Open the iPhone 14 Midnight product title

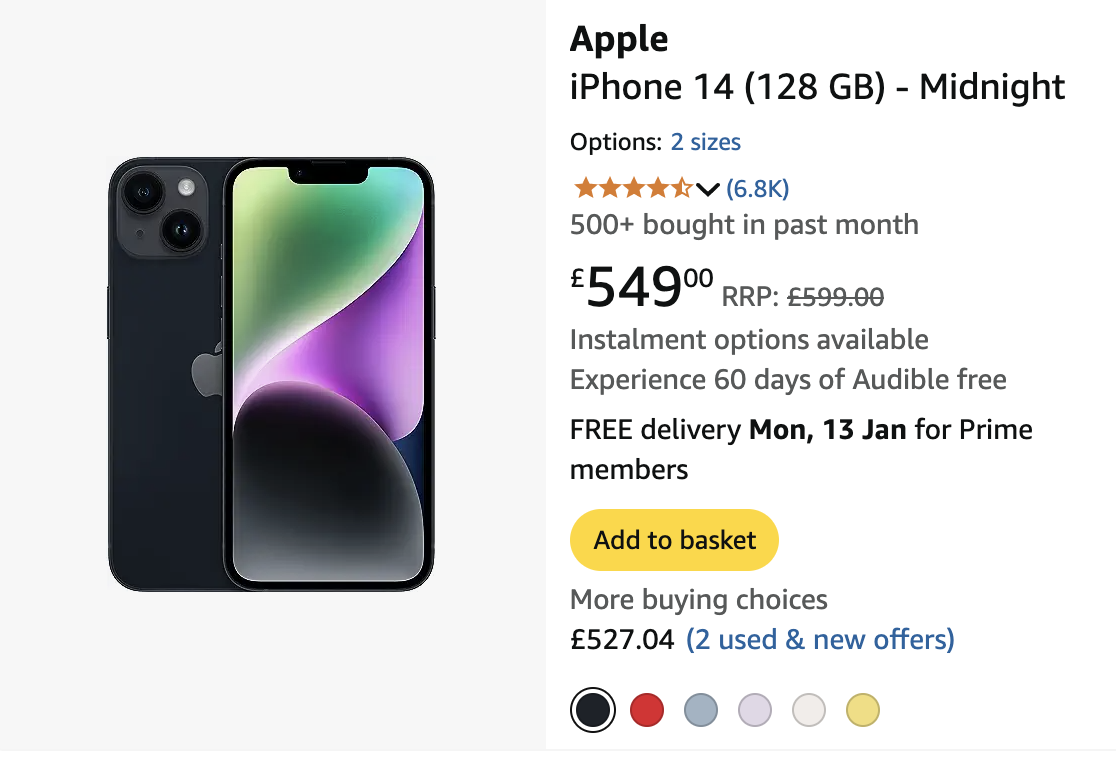click(817, 88)
